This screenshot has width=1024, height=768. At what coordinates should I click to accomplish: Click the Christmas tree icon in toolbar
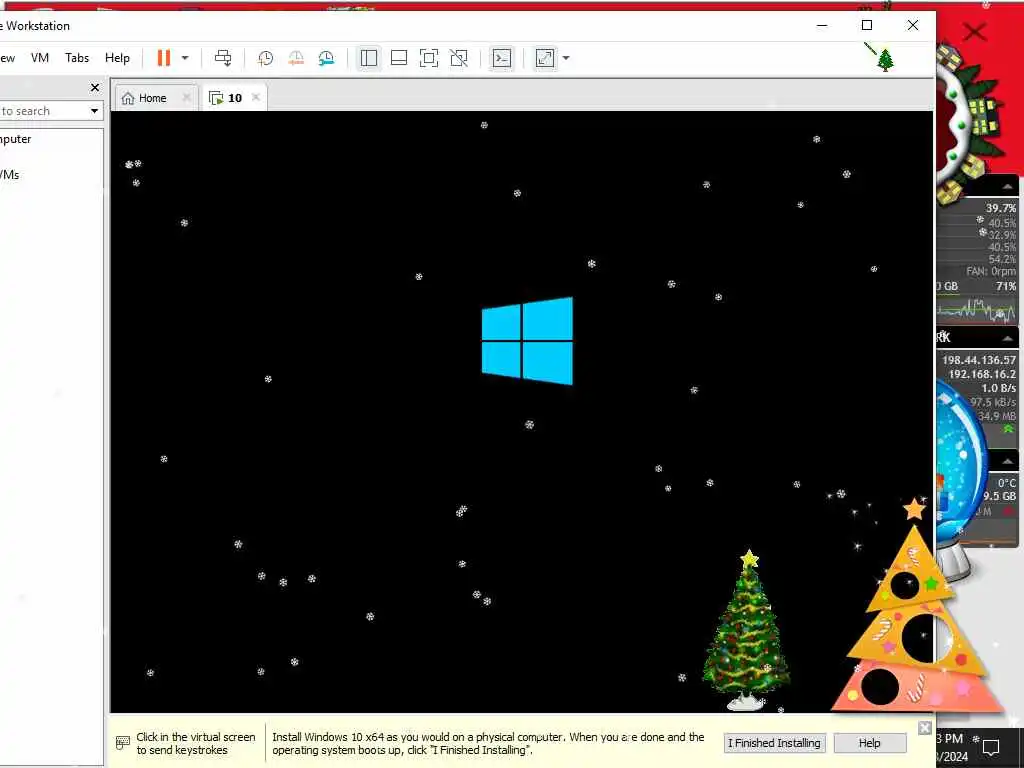tap(885, 60)
